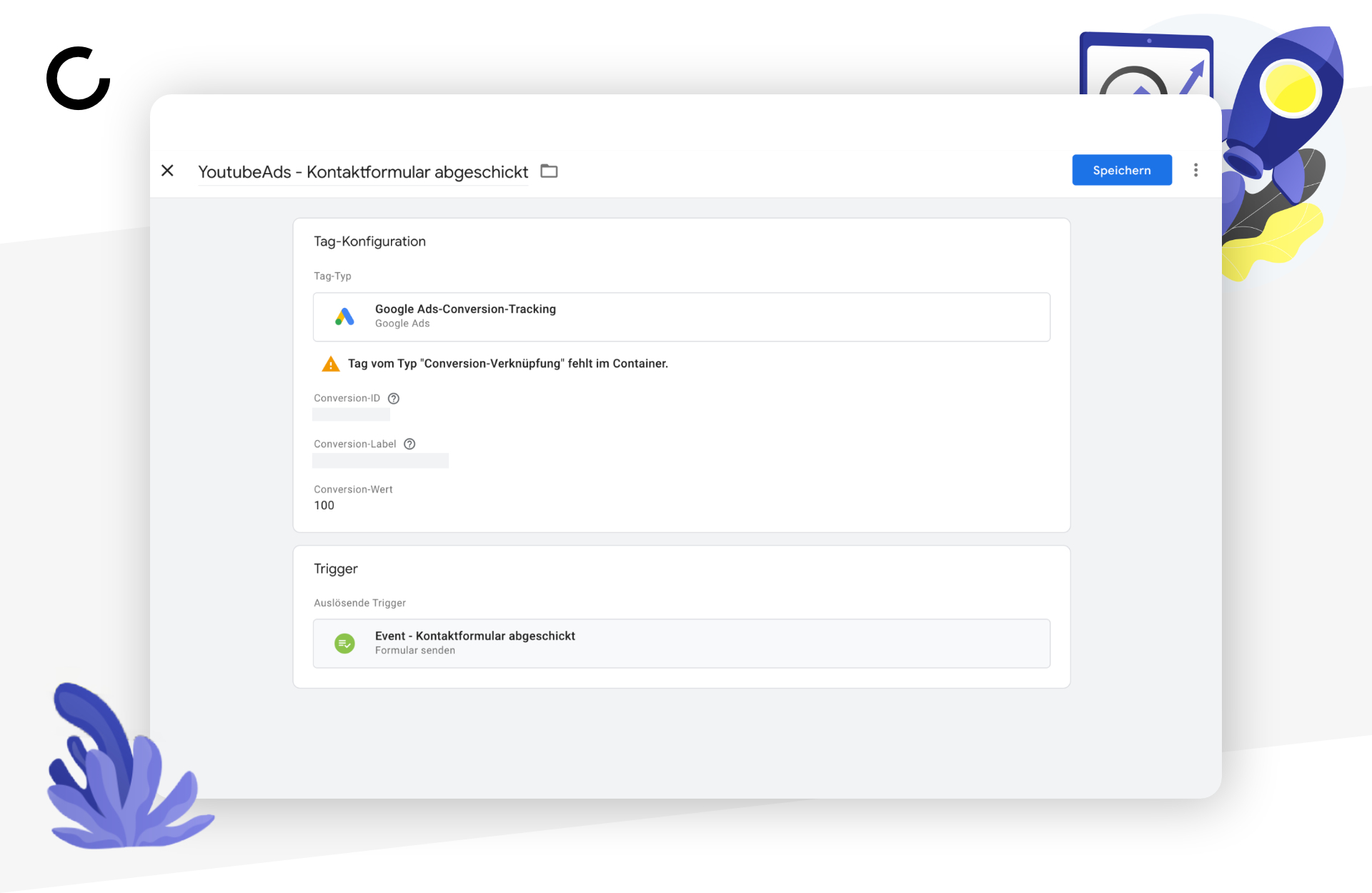Image resolution: width=1372 pixels, height=893 pixels.
Task: Click the Auslösende Trigger label
Action: click(359, 603)
